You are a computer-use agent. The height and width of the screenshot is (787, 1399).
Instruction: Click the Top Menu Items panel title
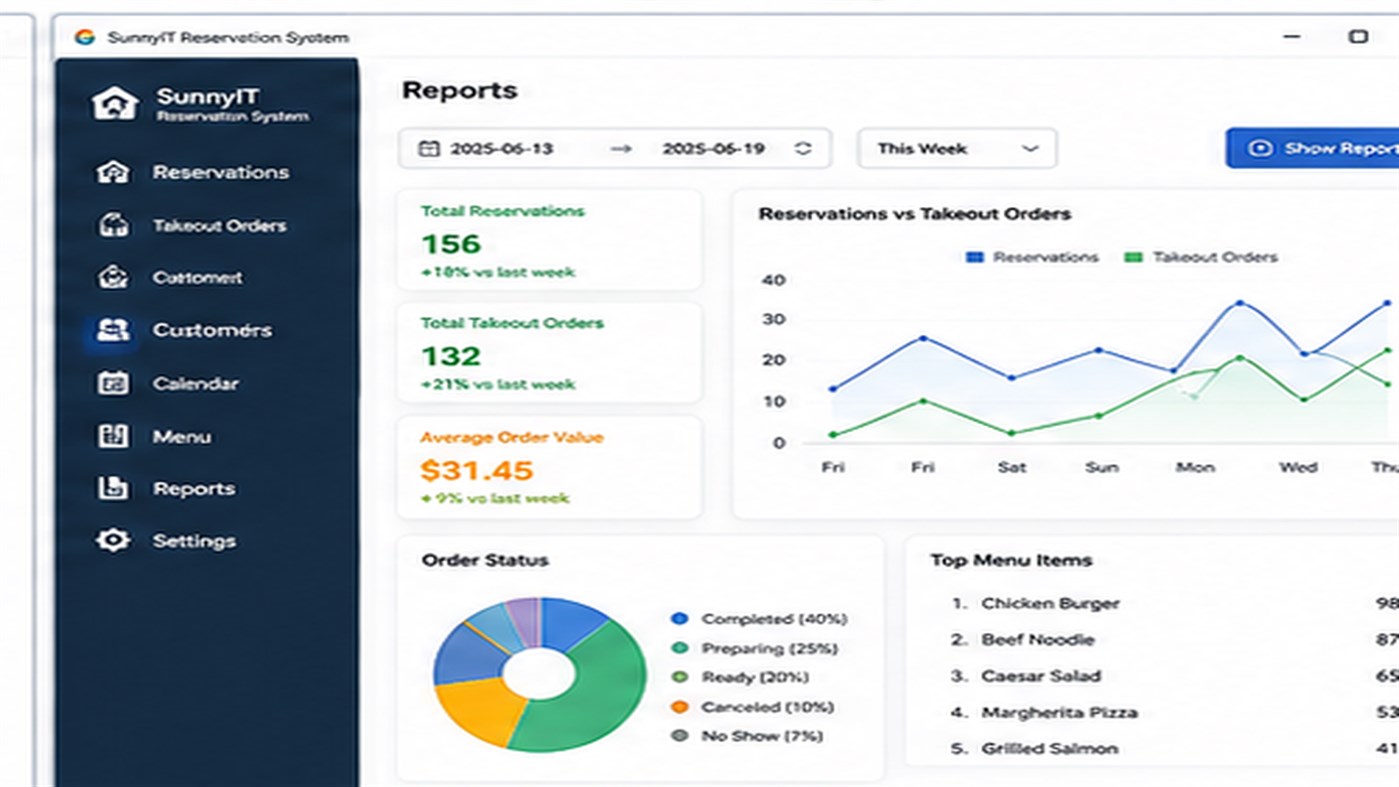(1011, 560)
